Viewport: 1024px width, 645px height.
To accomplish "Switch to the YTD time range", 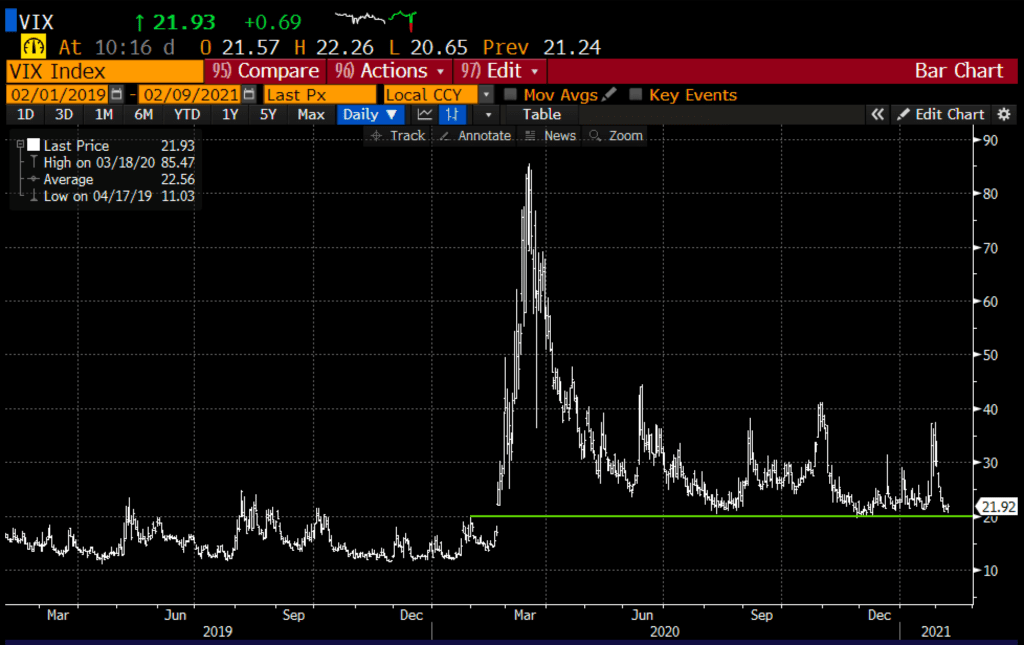I will [187, 115].
